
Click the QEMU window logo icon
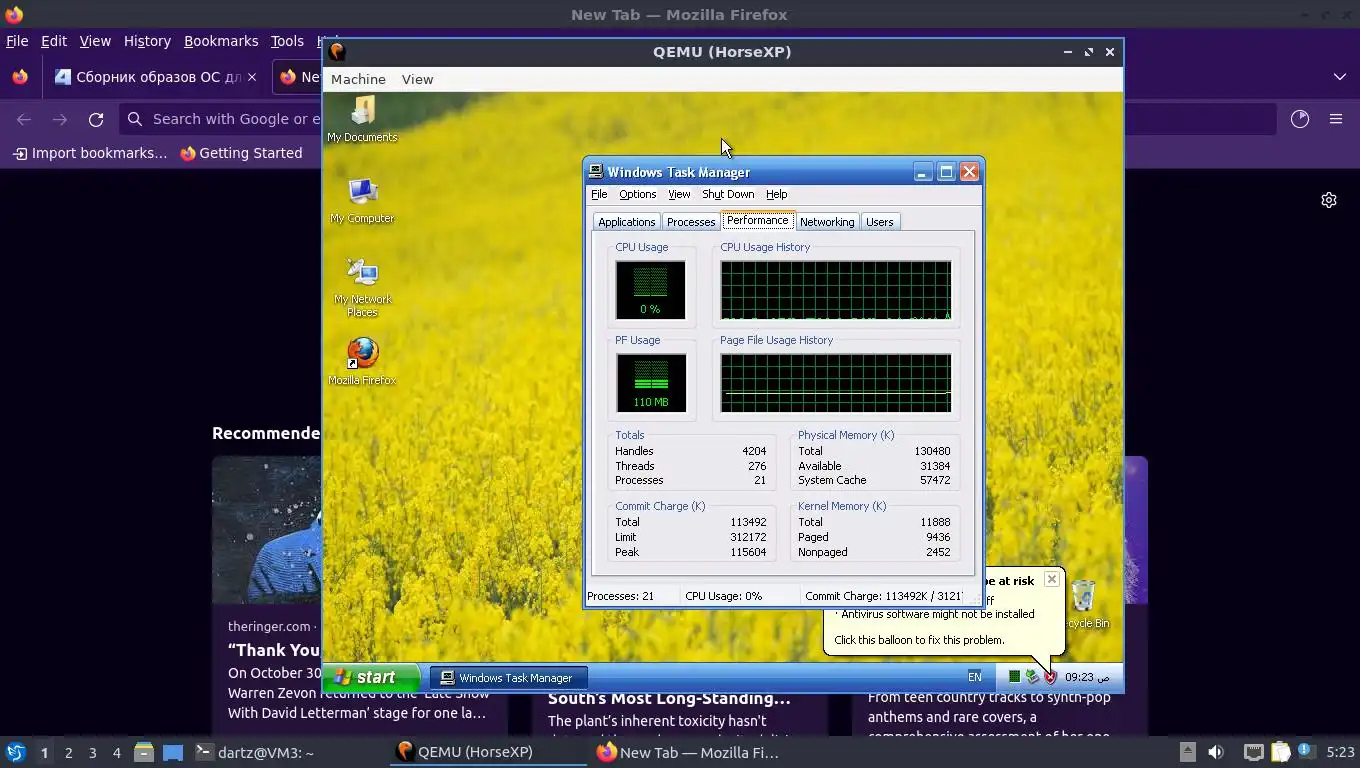[338, 52]
